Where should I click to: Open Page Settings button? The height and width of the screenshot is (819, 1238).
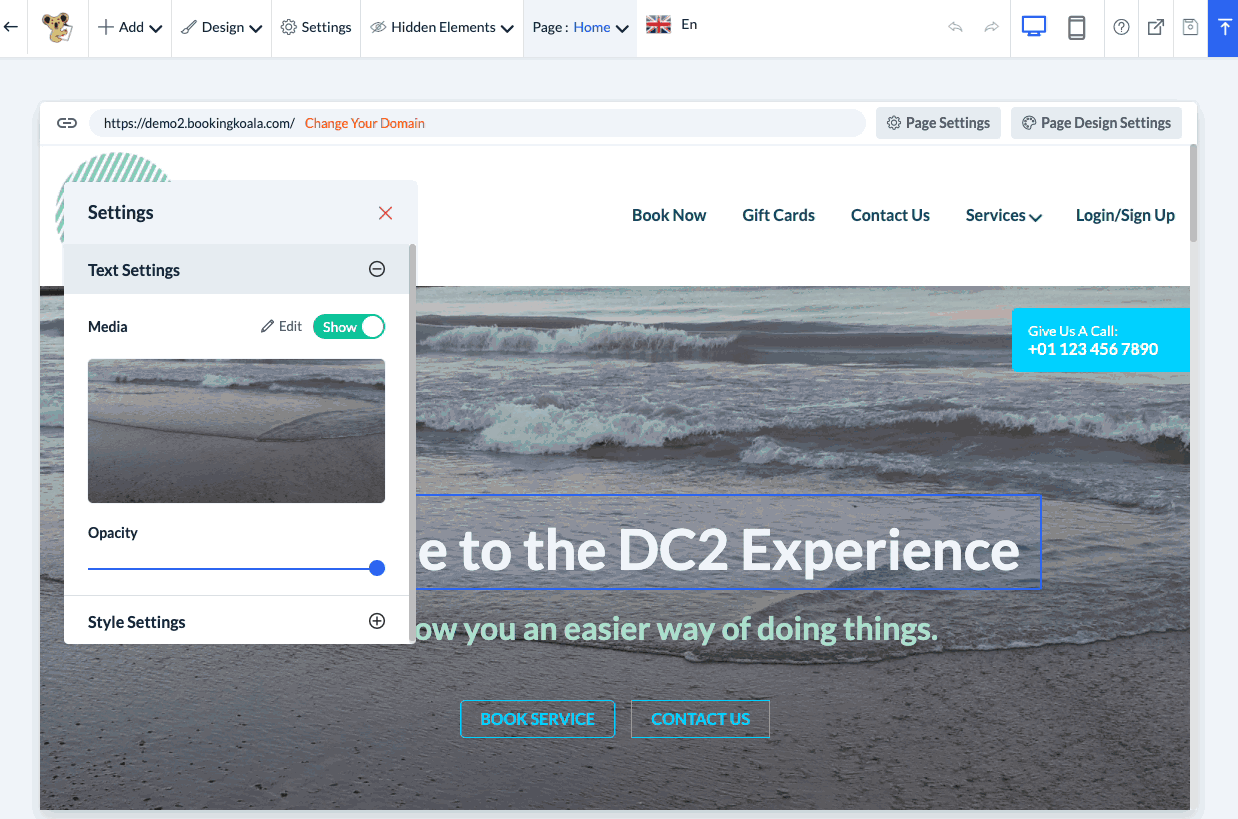(x=938, y=123)
